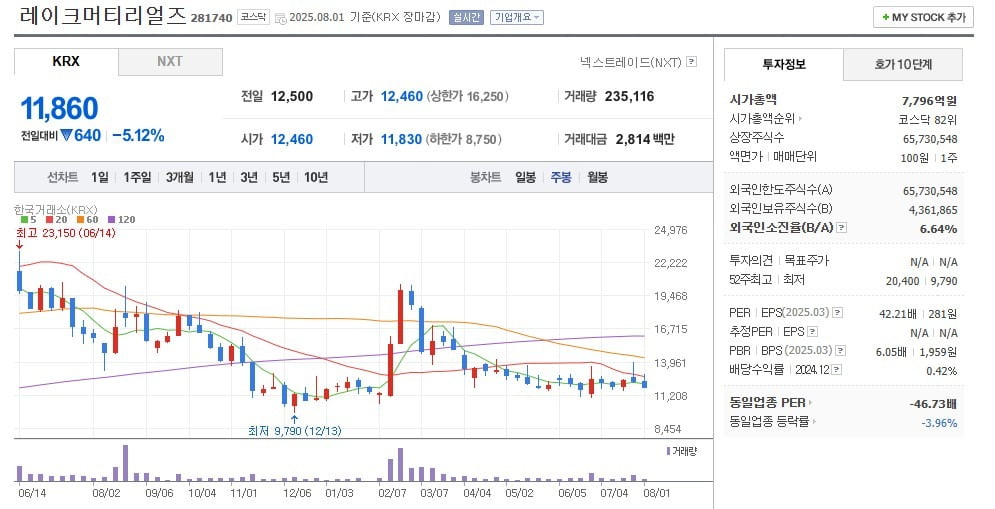995x509 pixels.
Task: Switch to the 일봉 candle chart
Action: pos(525,177)
